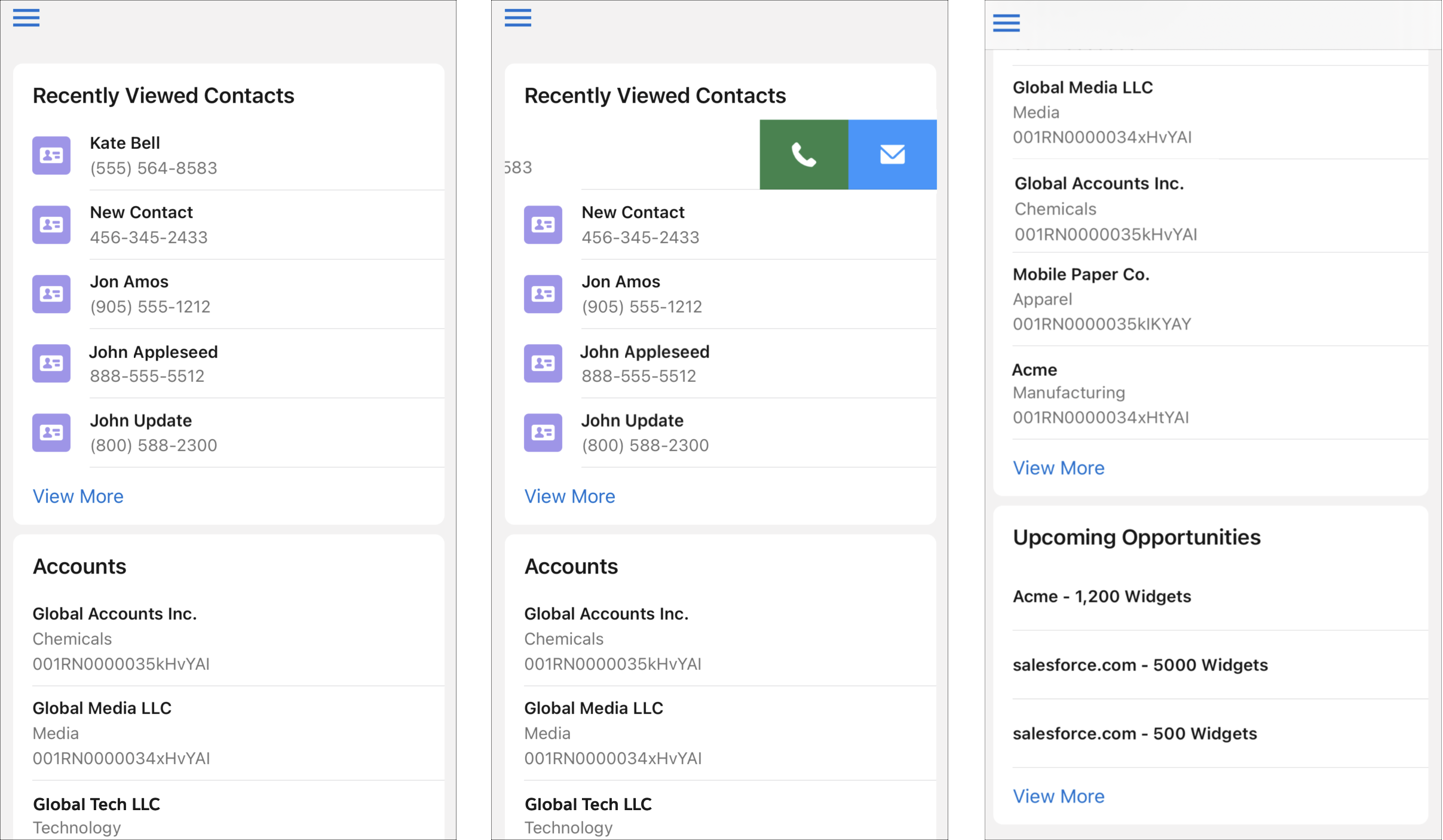The width and height of the screenshot is (1443, 840).
Task: Click Jon Amos's card icon on left screen
Action: [x=51, y=294]
